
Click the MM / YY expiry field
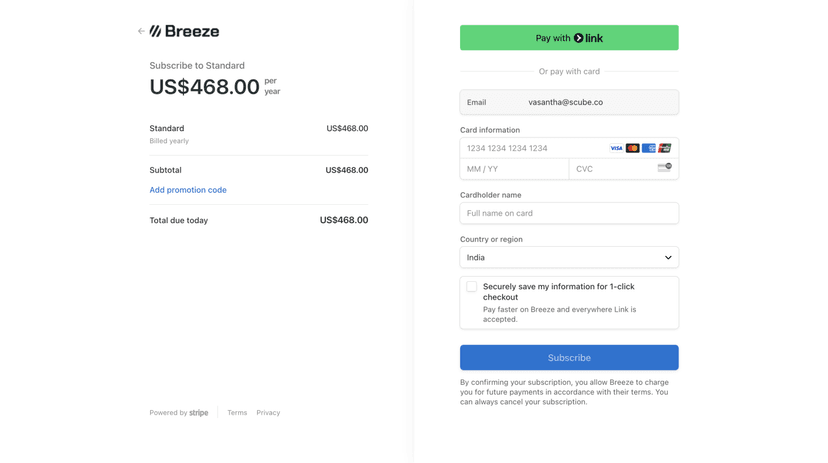tap(514, 169)
